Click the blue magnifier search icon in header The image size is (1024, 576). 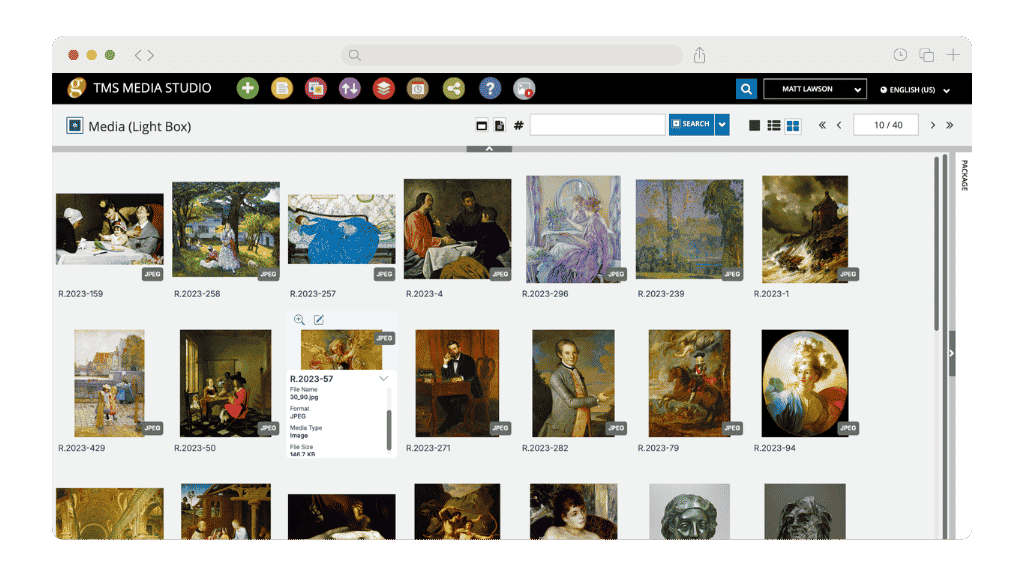click(746, 89)
